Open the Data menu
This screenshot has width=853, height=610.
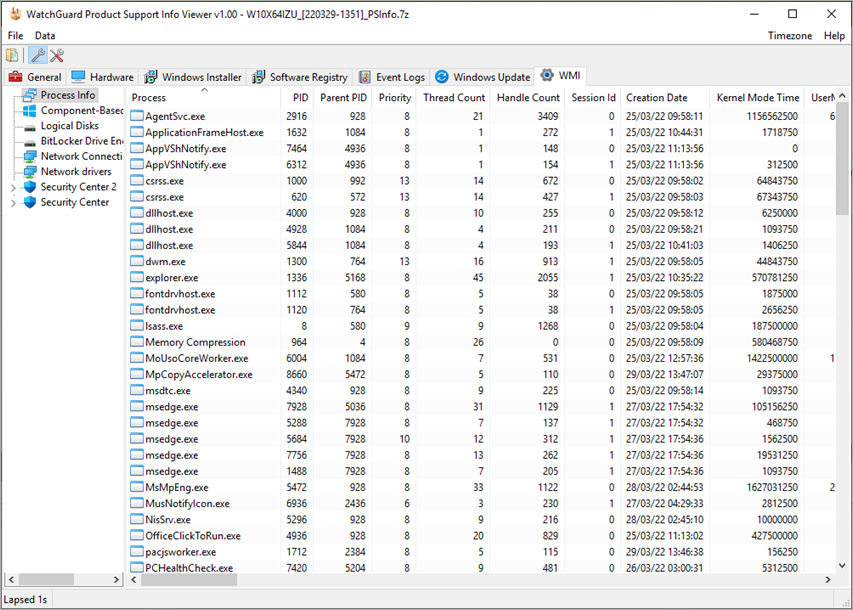pyautogui.click(x=44, y=35)
